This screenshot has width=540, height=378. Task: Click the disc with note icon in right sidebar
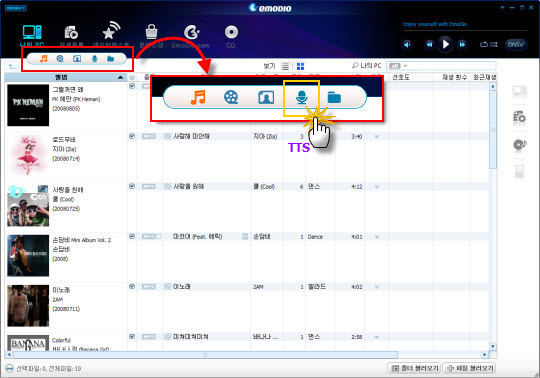519,145
